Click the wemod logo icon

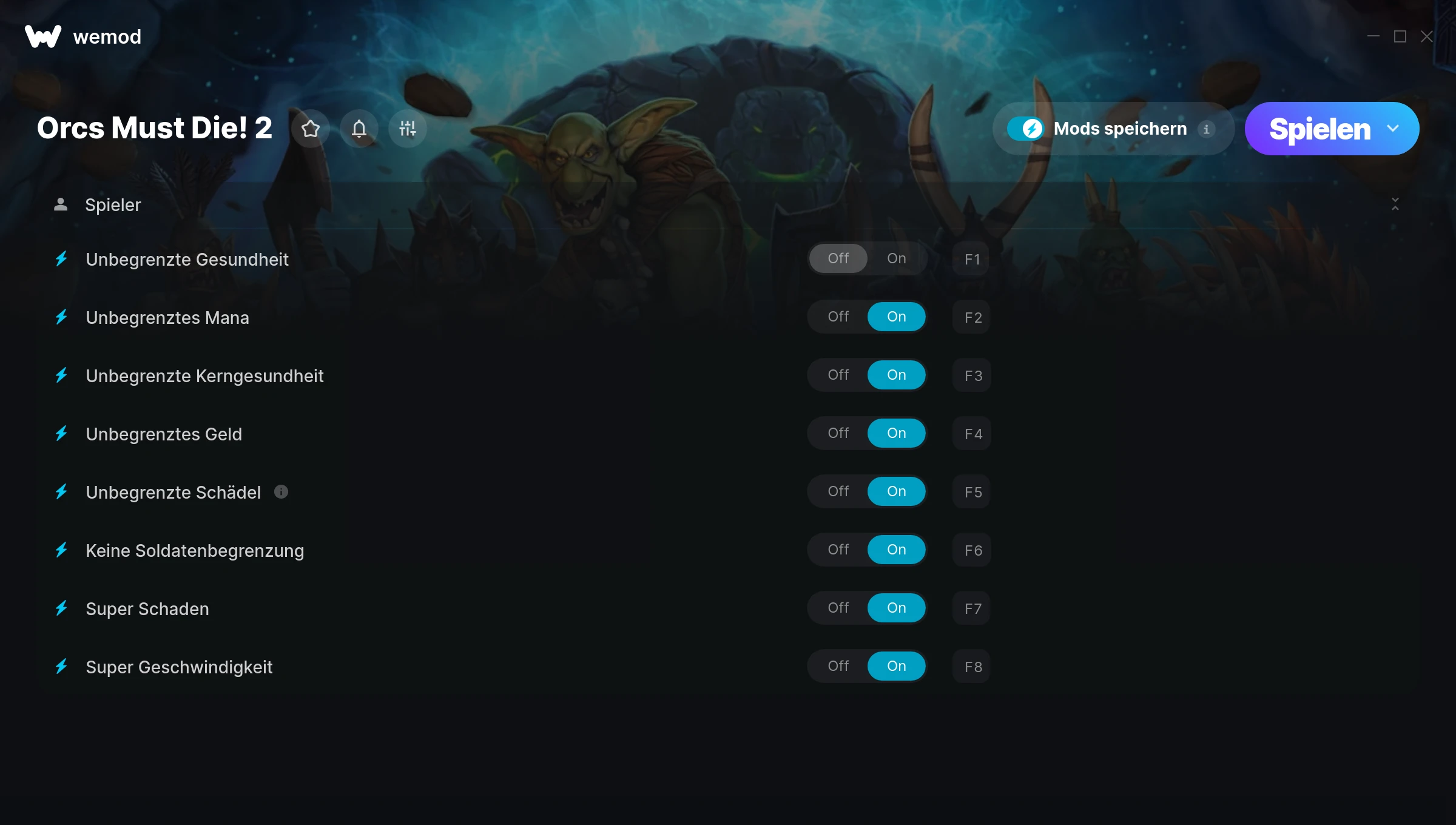tap(43, 36)
